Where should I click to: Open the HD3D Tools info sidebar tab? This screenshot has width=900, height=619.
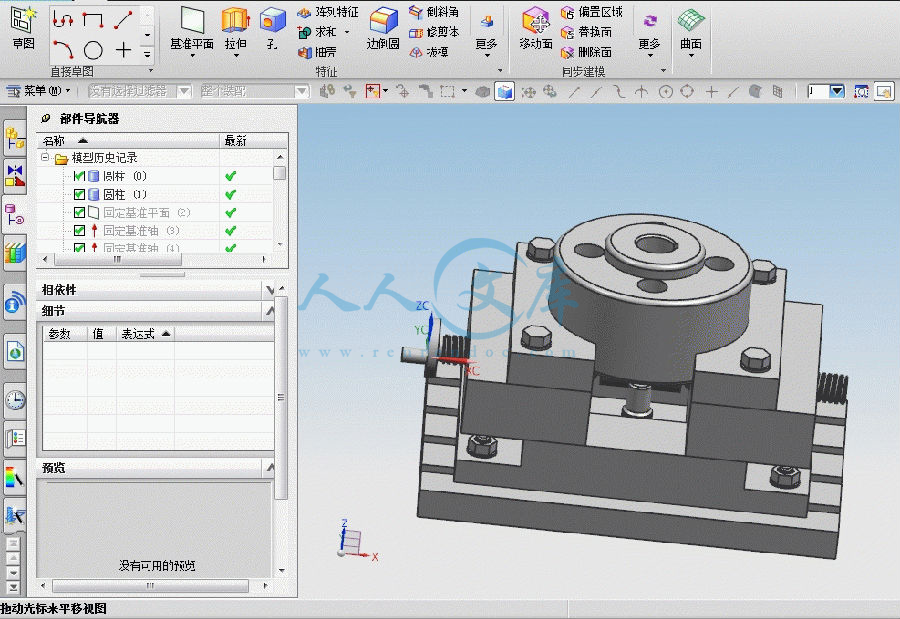(x=15, y=303)
